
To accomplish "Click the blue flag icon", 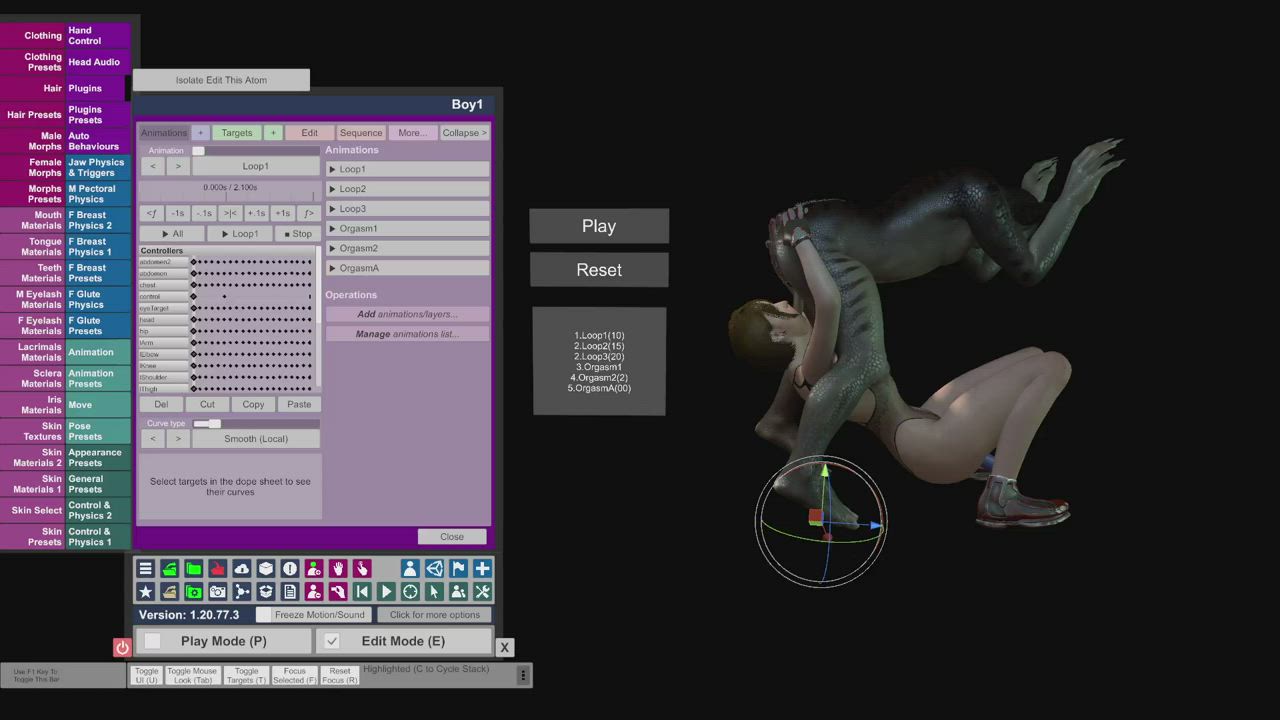I will [x=458, y=568].
